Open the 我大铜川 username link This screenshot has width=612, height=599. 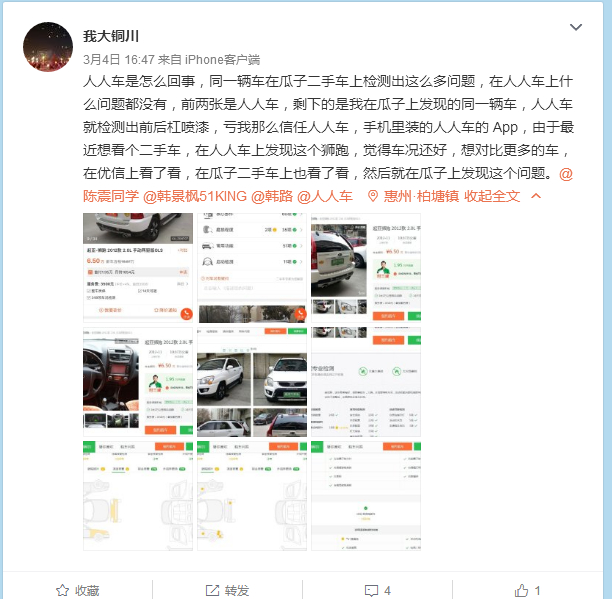click(x=111, y=36)
